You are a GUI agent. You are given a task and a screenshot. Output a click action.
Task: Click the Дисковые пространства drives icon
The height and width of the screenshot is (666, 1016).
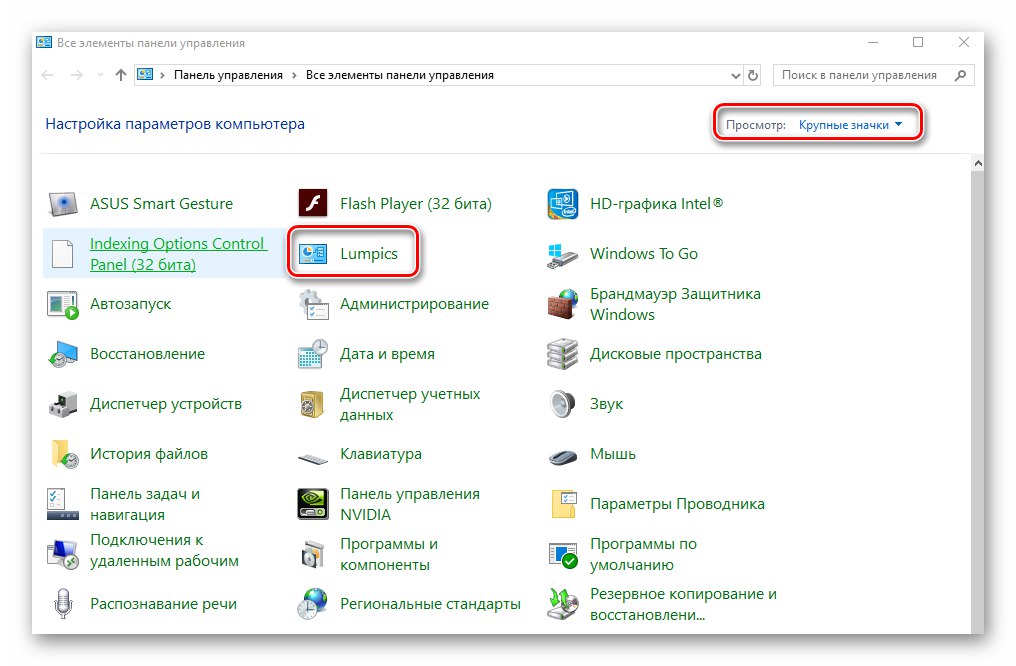click(x=562, y=354)
